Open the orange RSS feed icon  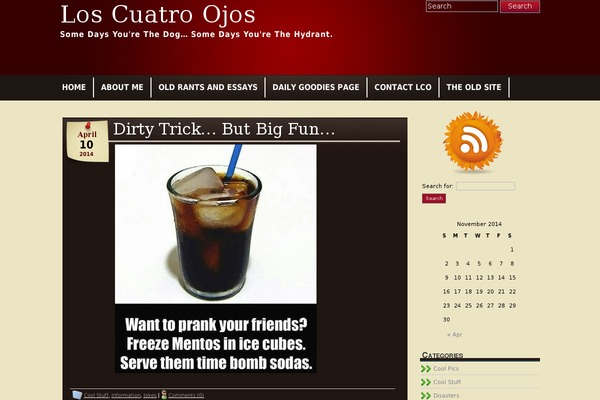coord(473,141)
